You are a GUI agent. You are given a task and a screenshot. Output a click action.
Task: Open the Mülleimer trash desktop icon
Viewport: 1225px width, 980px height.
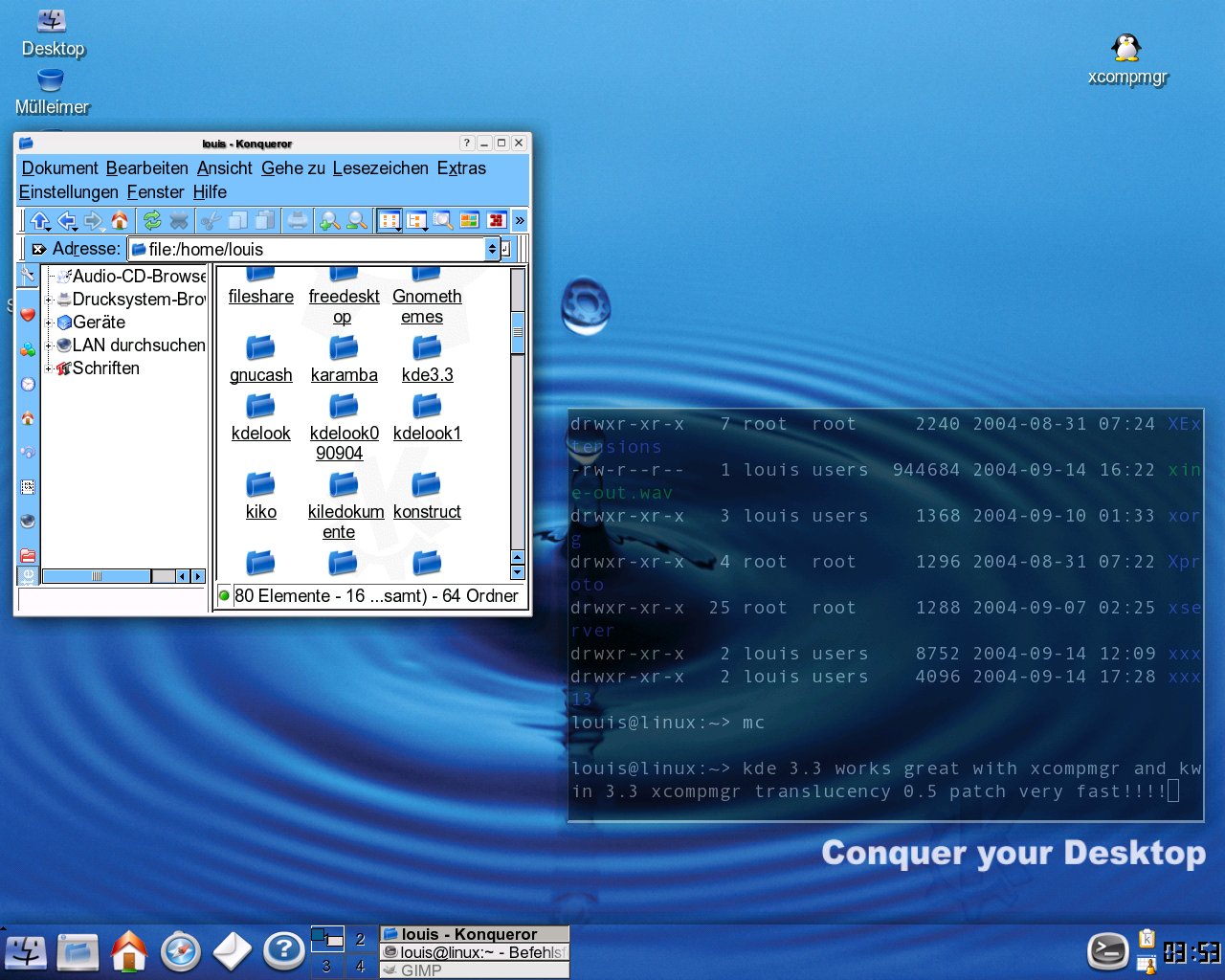tap(52, 92)
